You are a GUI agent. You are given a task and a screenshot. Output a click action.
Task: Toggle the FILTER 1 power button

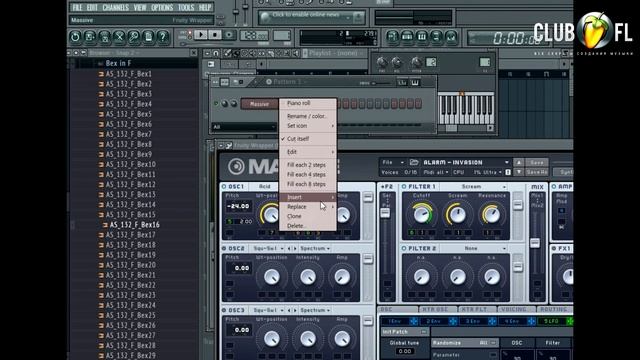(404, 187)
